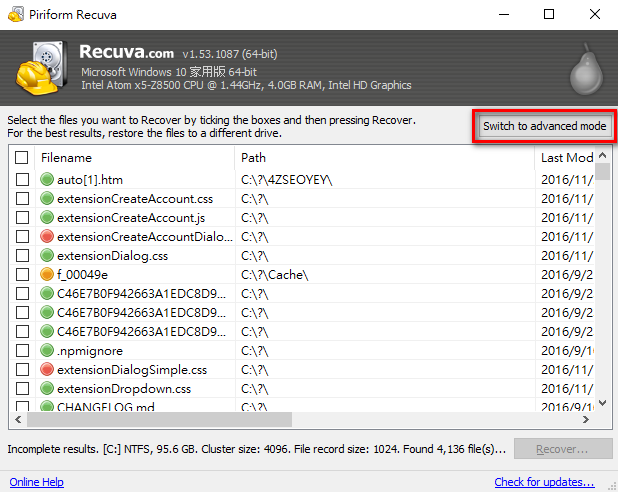This screenshot has height=492, width=618.
Task: Click the green status dot of extensionDropdown.css
Action: pyautogui.click(x=47, y=388)
